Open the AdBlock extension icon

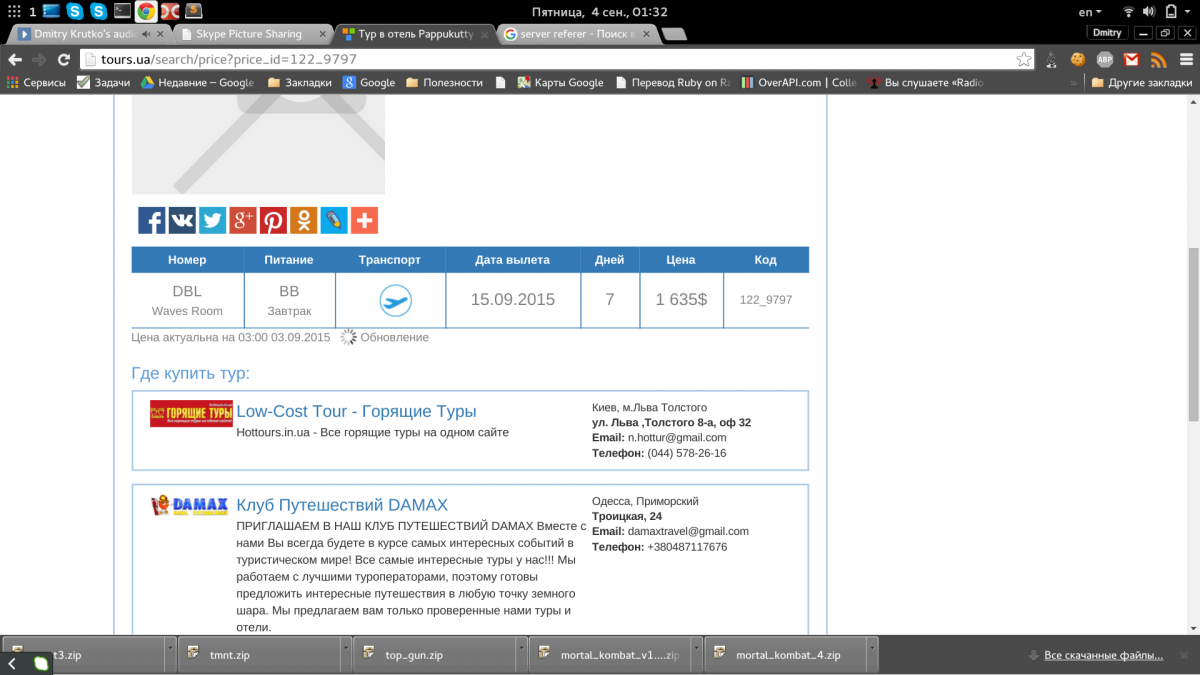[x=1105, y=59]
